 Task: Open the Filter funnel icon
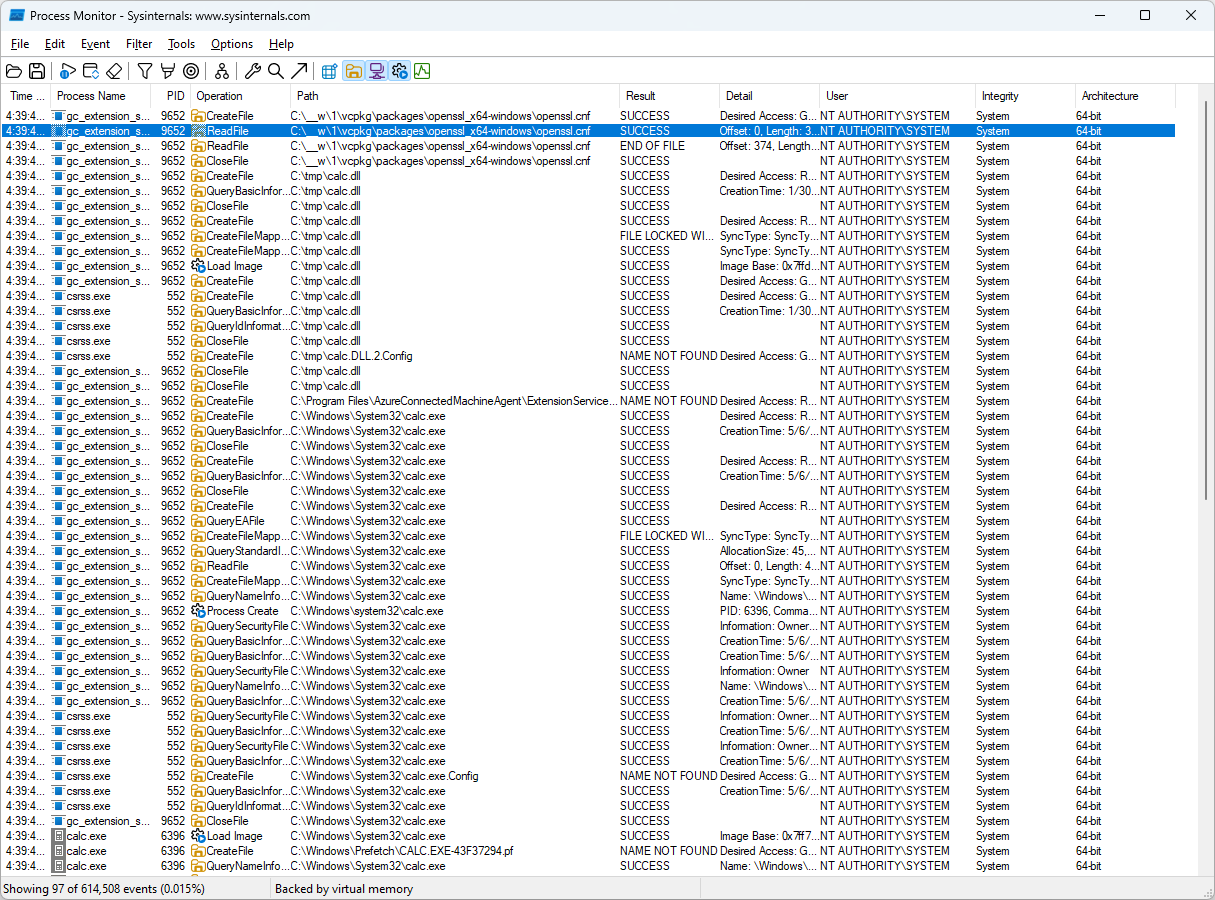point(145,71)
